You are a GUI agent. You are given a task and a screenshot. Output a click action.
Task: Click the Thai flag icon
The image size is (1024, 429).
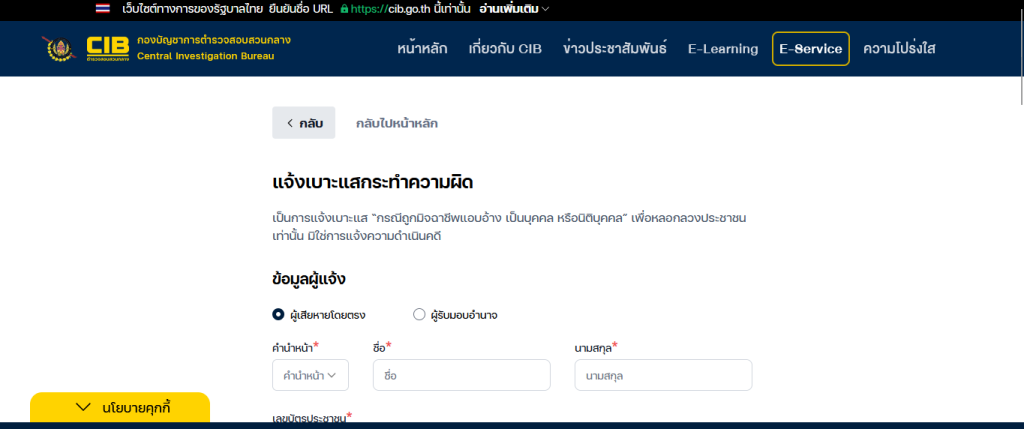tap(102, 9)
